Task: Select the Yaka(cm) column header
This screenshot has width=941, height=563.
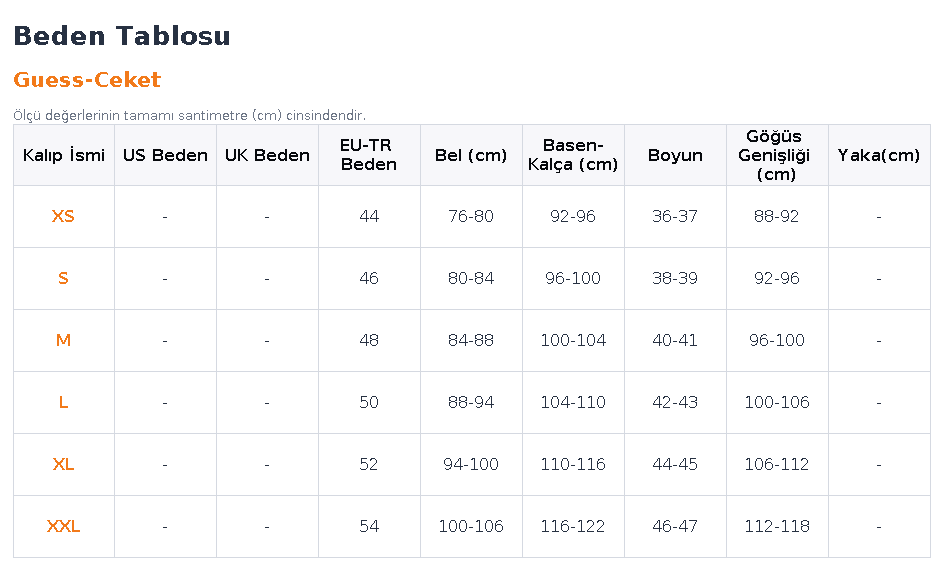Action: tap(879, 155)
